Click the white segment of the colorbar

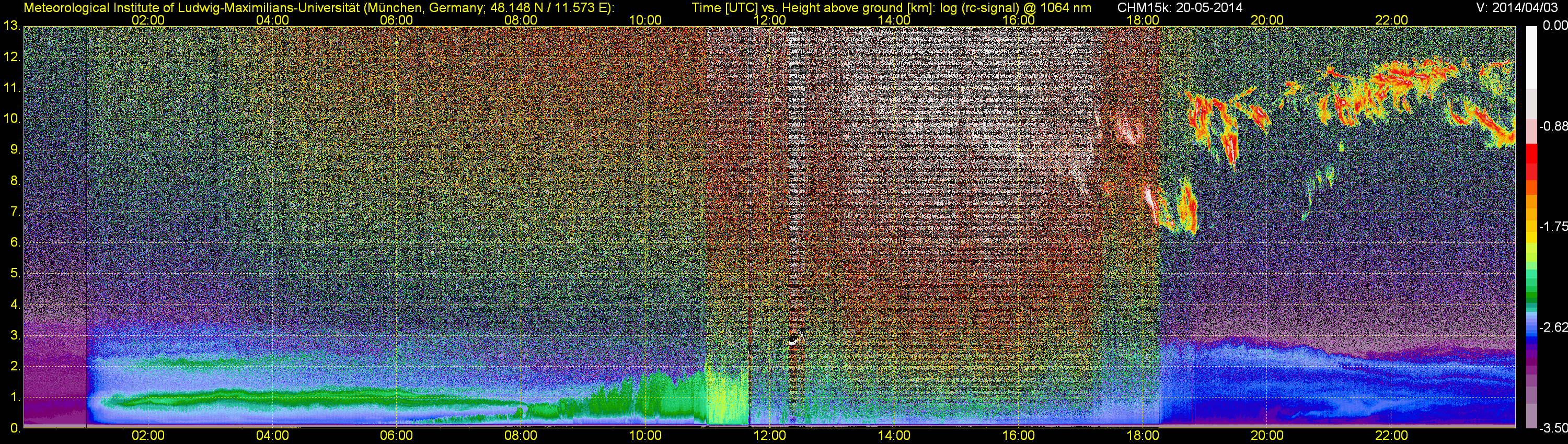tap(1531, 58)
